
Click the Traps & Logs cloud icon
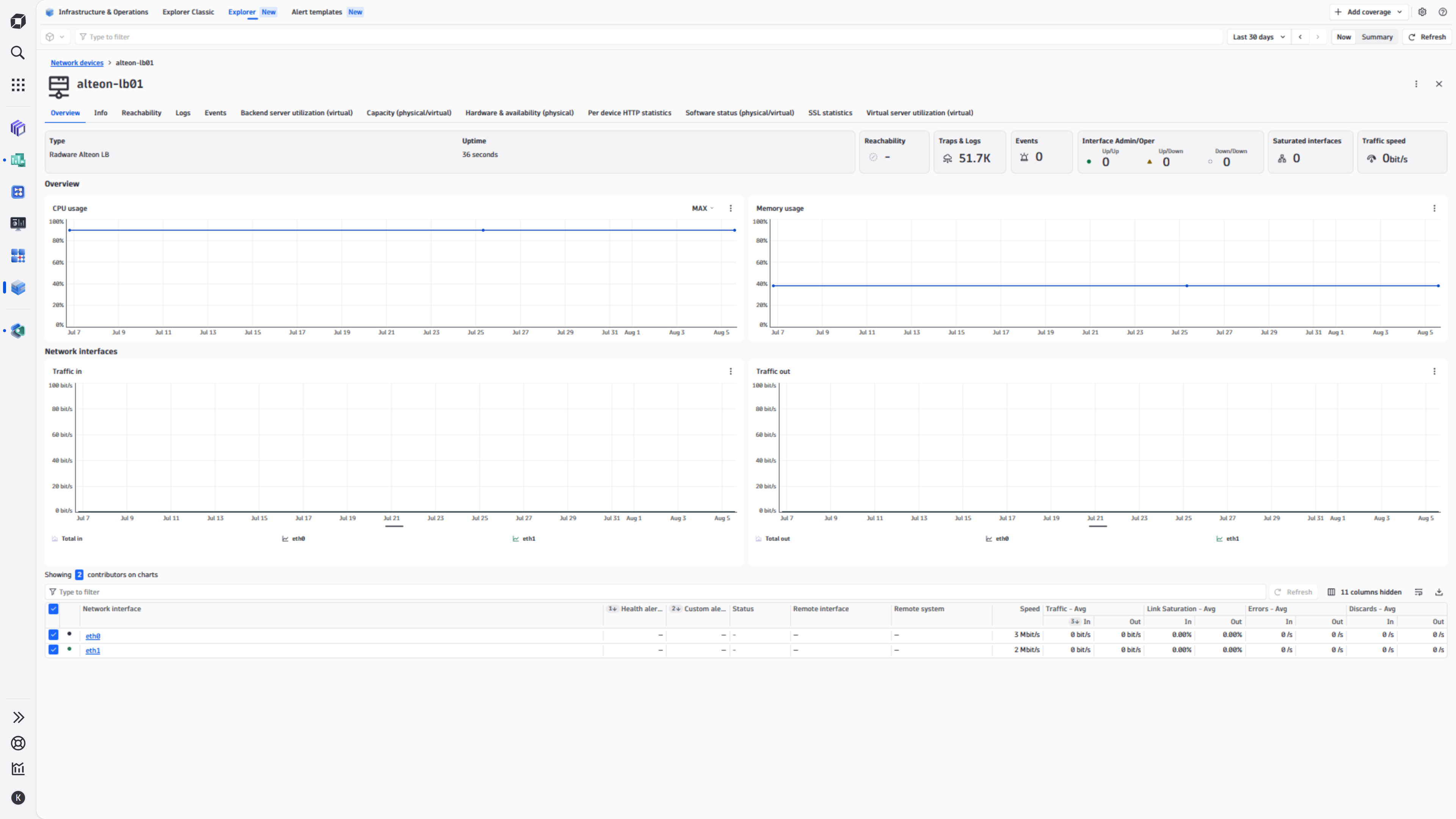[x=947, y=159]
